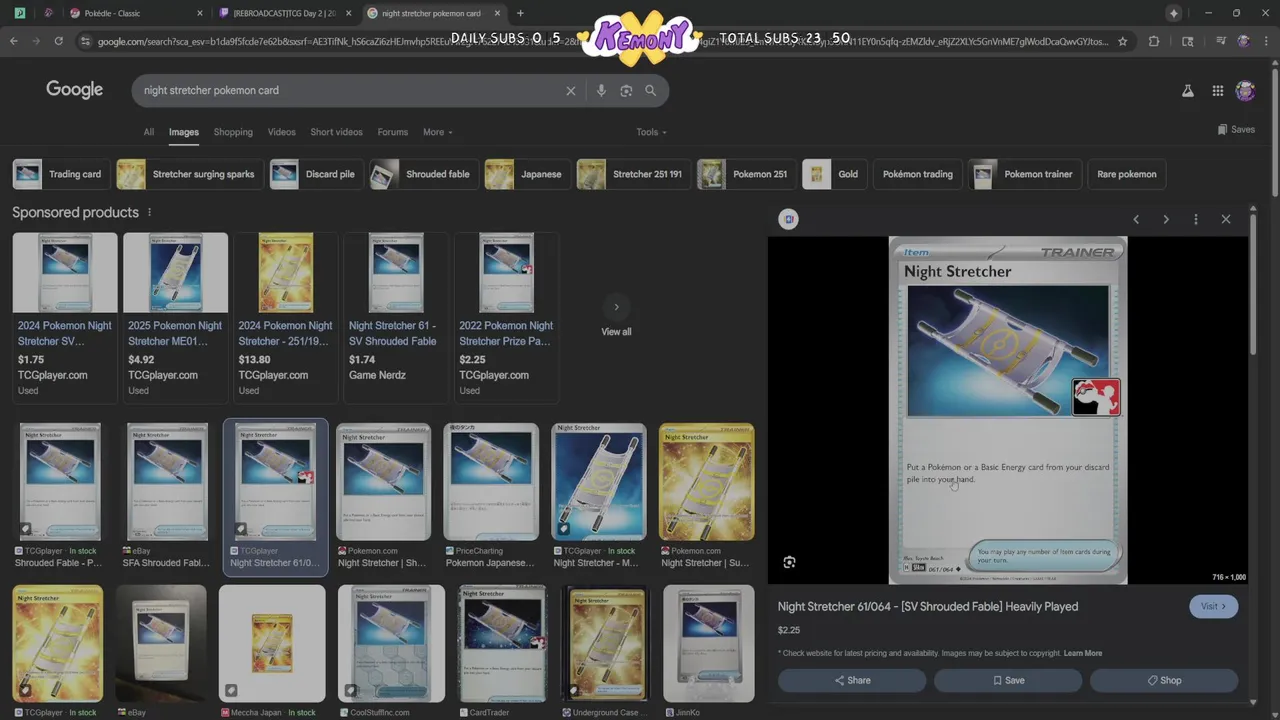This screenshot has width=1280, height=720.
Task: Apply Pokemon trainer filter chip
Action: tap(1023, 174)
